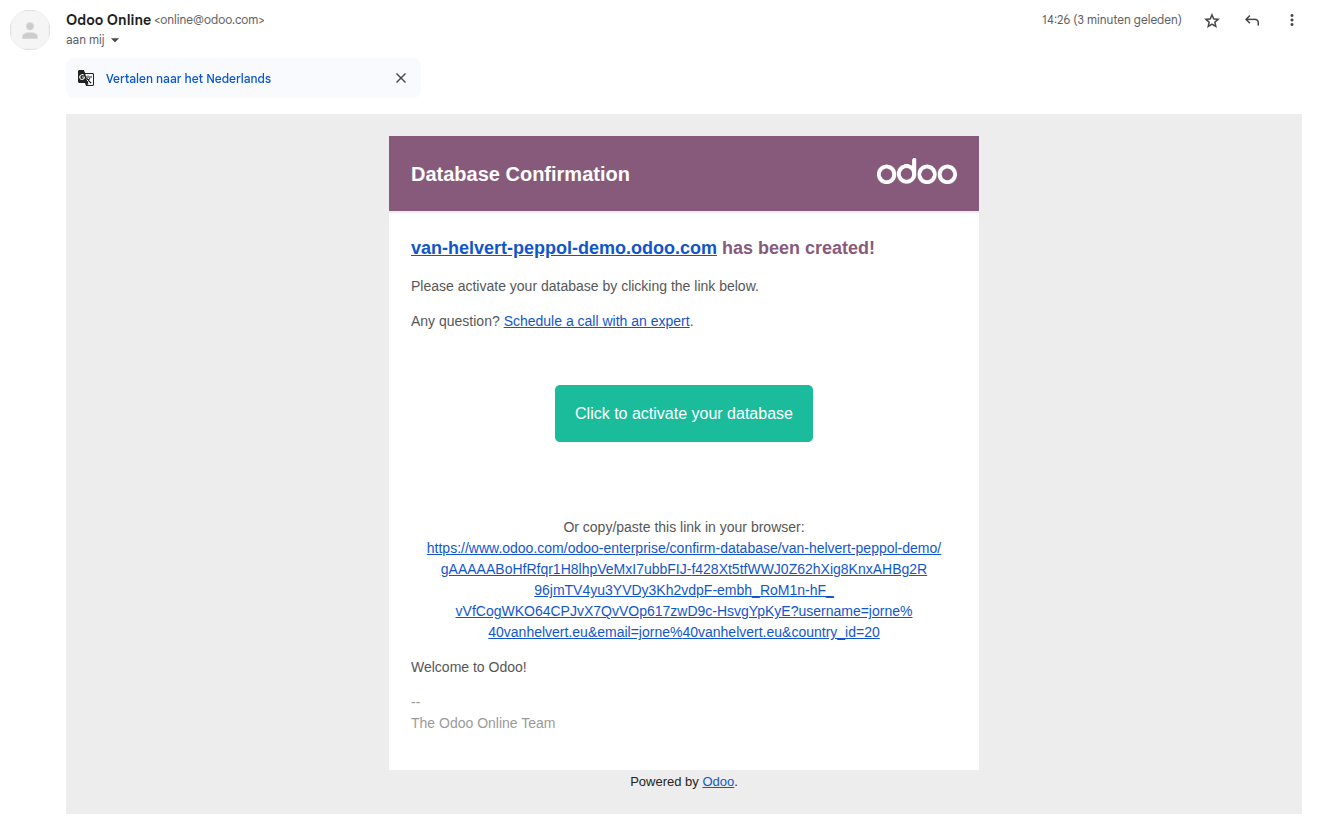Click the Odoo logo in header
1321x837 pixels.
pos(917,173)
